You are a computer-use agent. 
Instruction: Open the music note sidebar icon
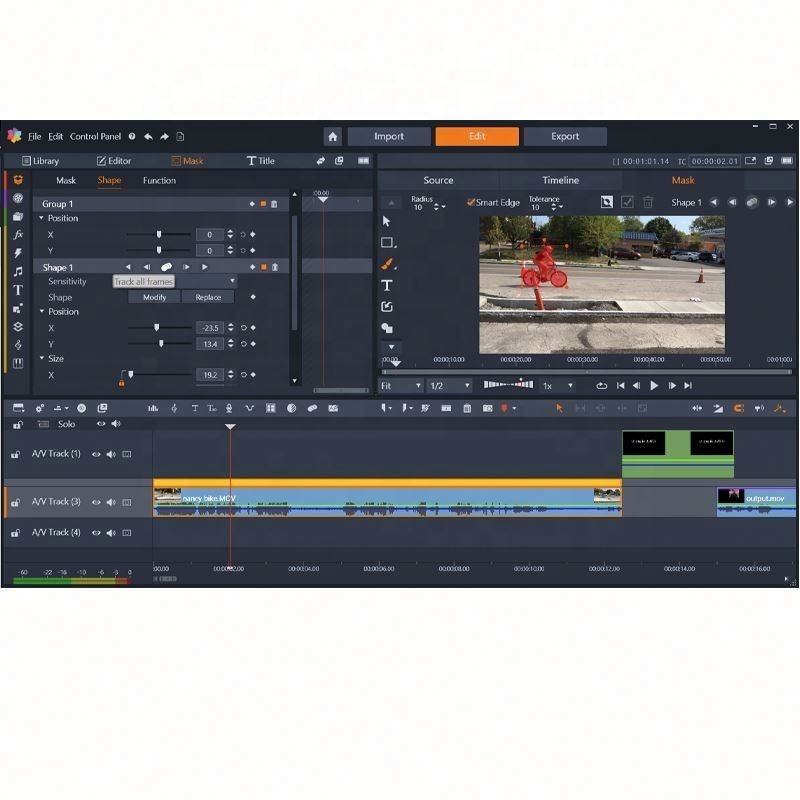pyautogui.click(x=18, y=271)
